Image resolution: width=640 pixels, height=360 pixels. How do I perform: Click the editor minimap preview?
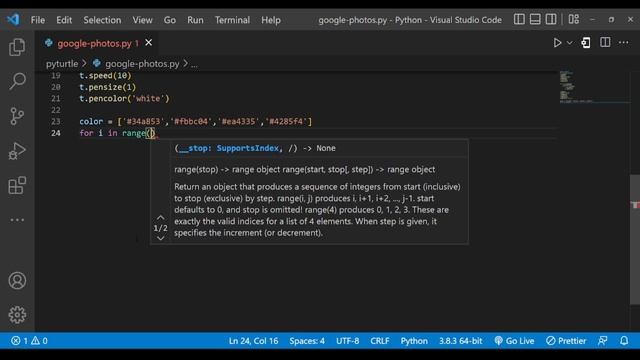point(594,87)
